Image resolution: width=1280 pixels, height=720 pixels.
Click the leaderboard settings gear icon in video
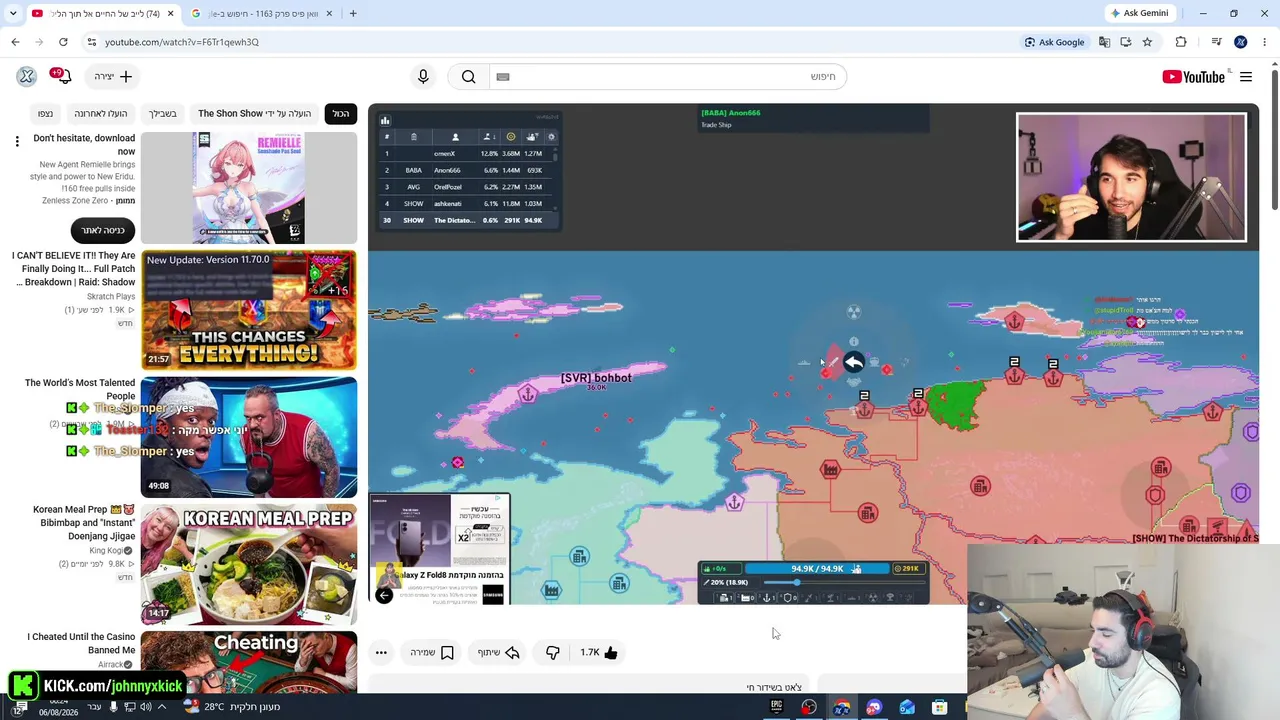click(x=551, y=137)
